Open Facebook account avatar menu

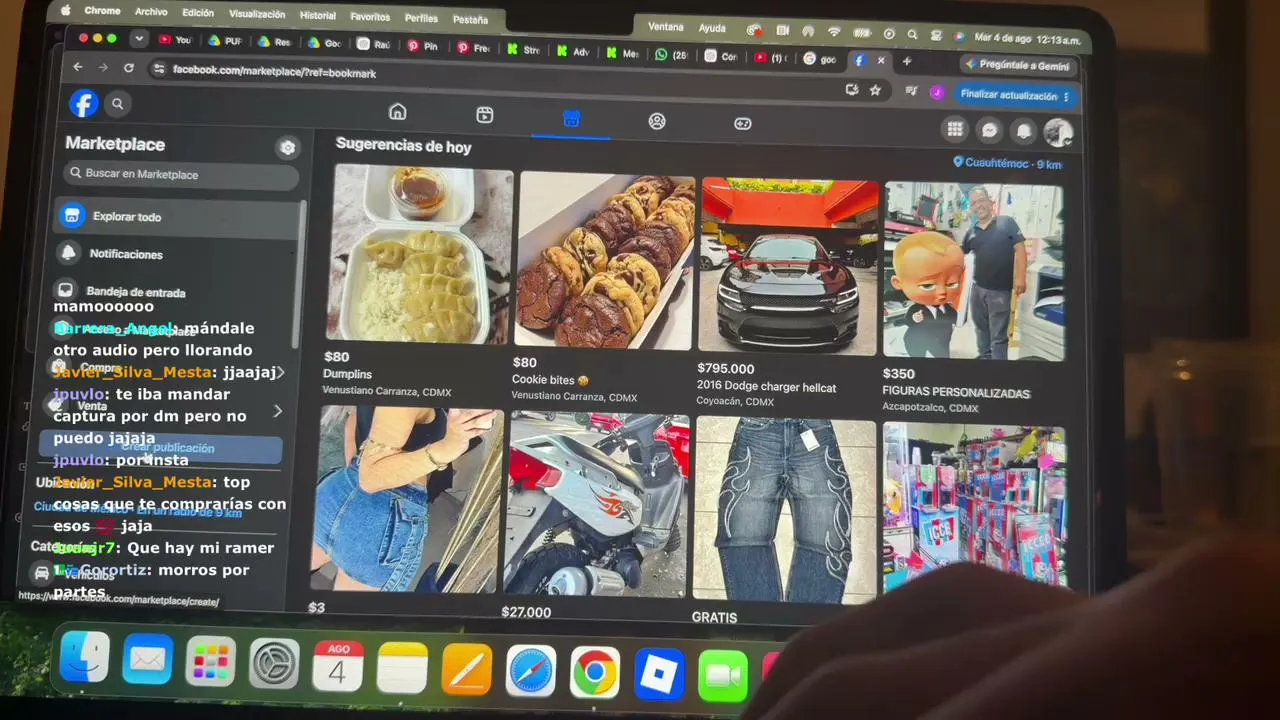tap(1058, 132)
